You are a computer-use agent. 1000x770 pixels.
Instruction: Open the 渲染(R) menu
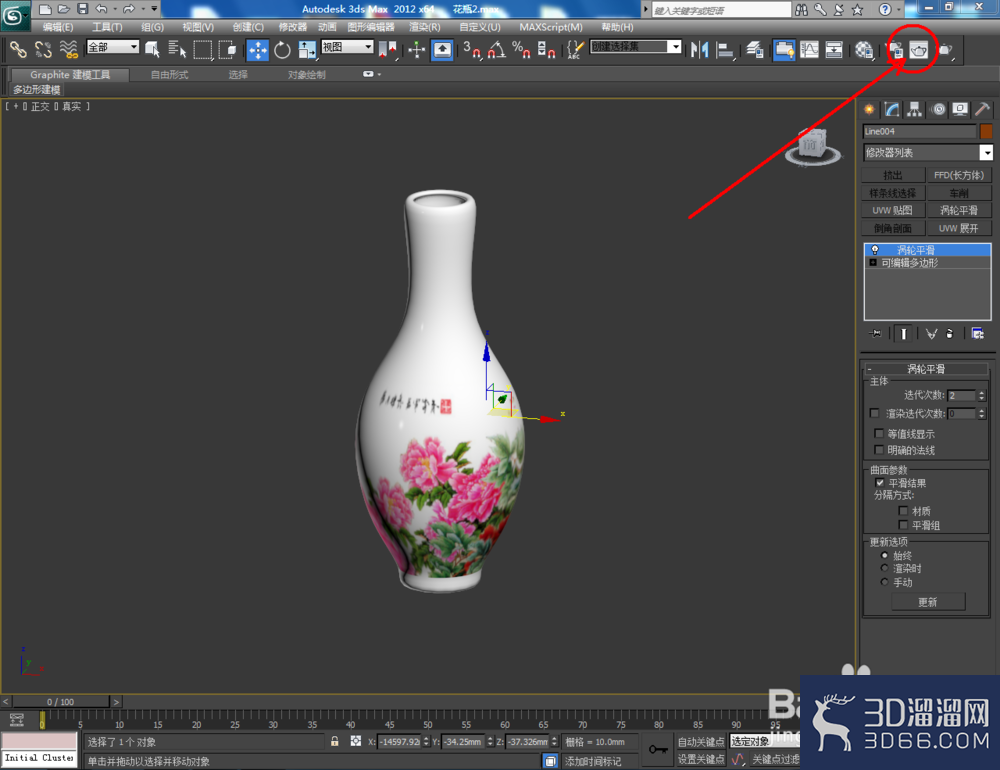pyautogui.click(x=425, y=27)
